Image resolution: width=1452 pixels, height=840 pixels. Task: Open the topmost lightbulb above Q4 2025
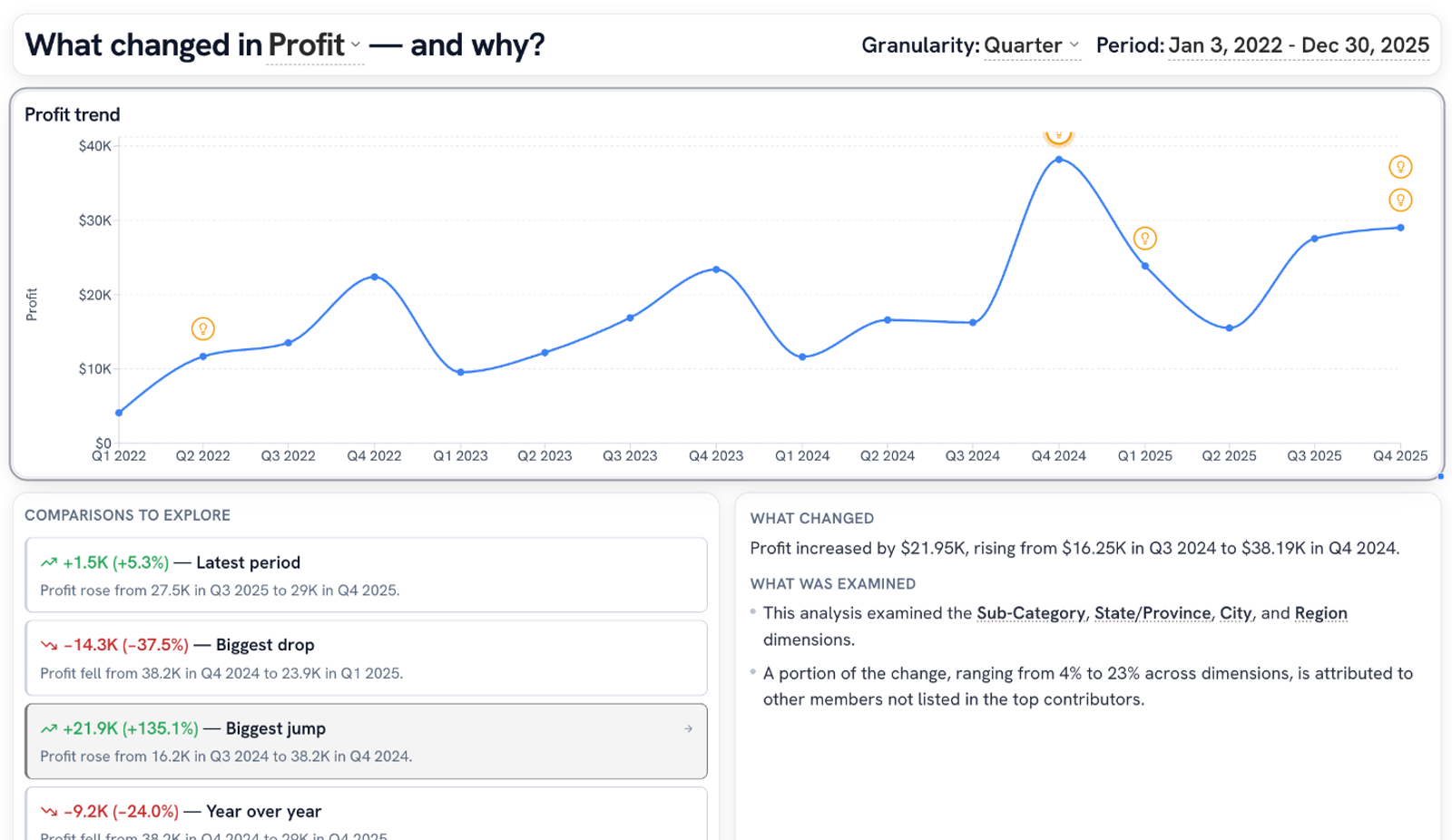[1400, 167]
